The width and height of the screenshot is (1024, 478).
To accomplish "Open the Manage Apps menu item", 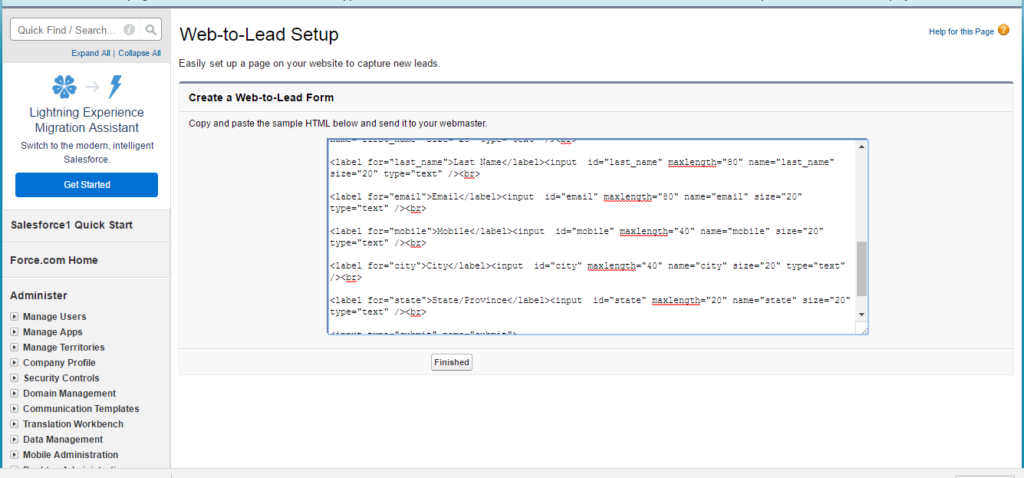I will (53, 332).
